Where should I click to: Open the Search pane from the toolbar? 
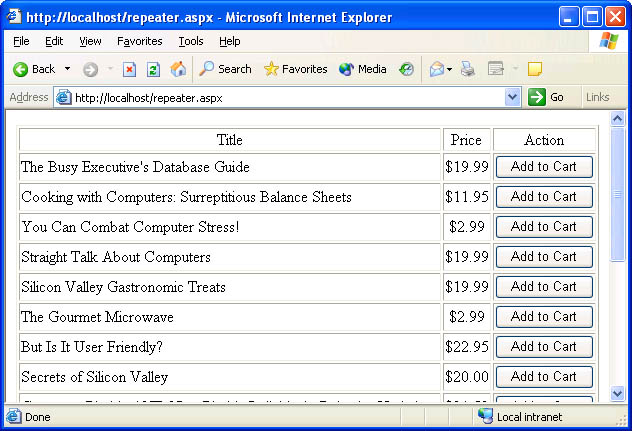pyautogui.click(x=225, y=69)
